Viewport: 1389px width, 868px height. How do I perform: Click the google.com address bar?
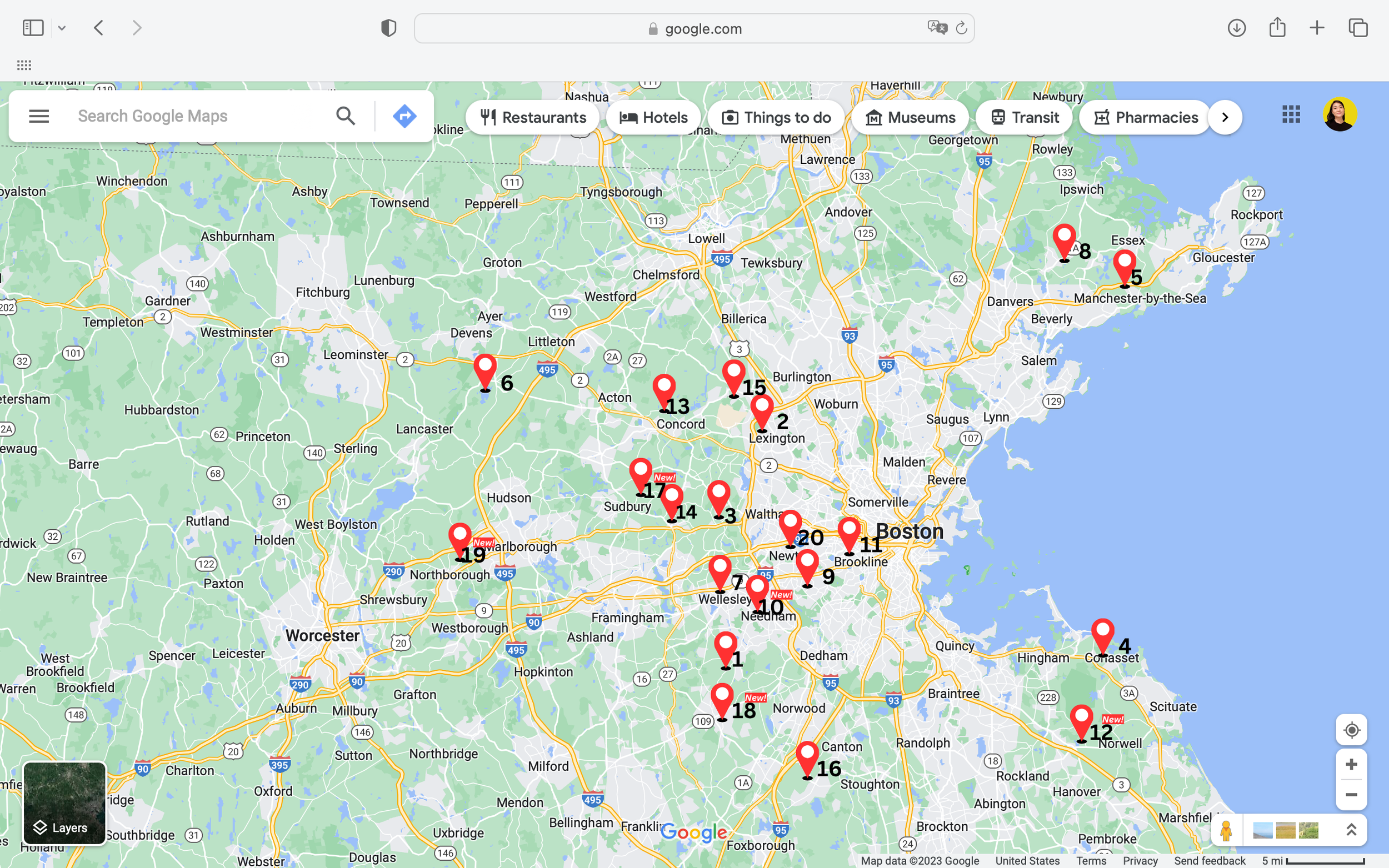pyautogui.click(x=694, y=28)
